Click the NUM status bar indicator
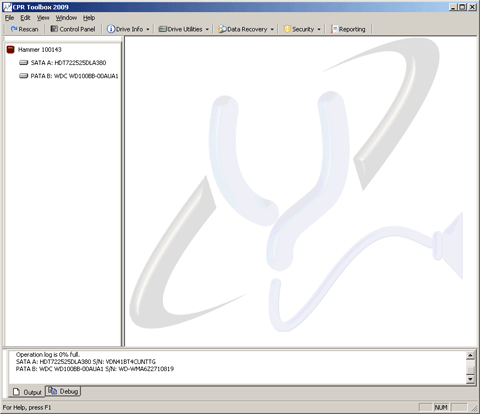The width and height of the screenshot is (480, 414). pyautogui.click(x=441, y=407)
